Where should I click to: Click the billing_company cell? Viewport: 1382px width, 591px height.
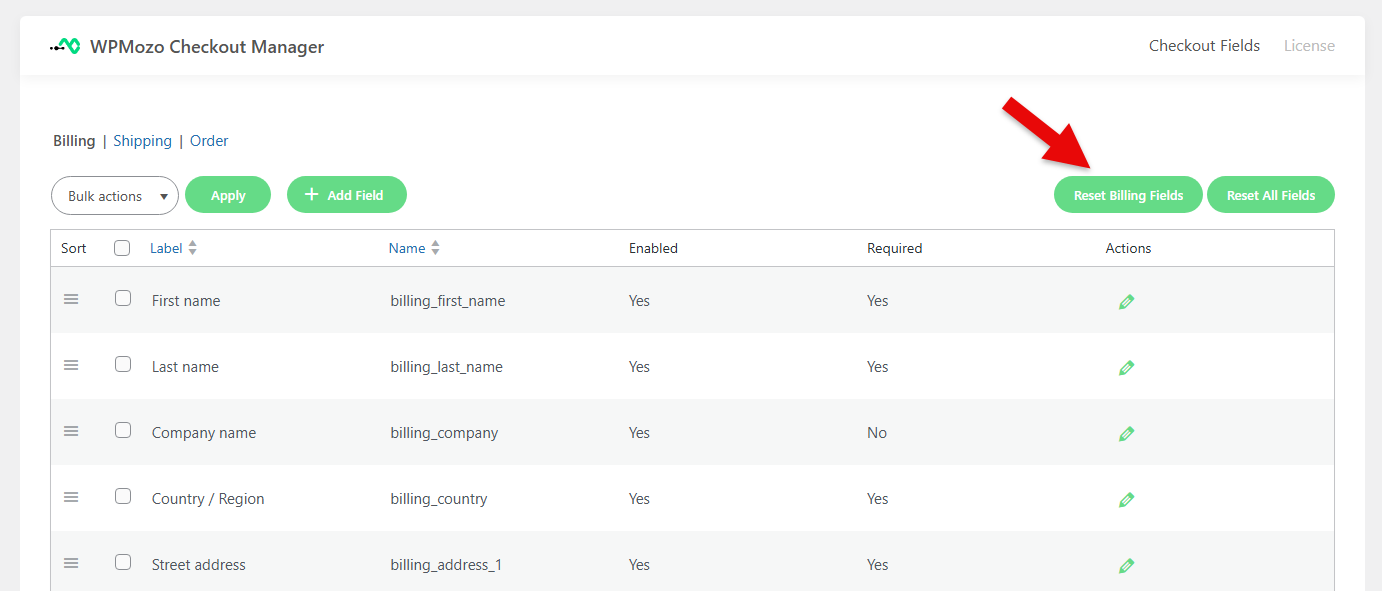coord(444,433)
